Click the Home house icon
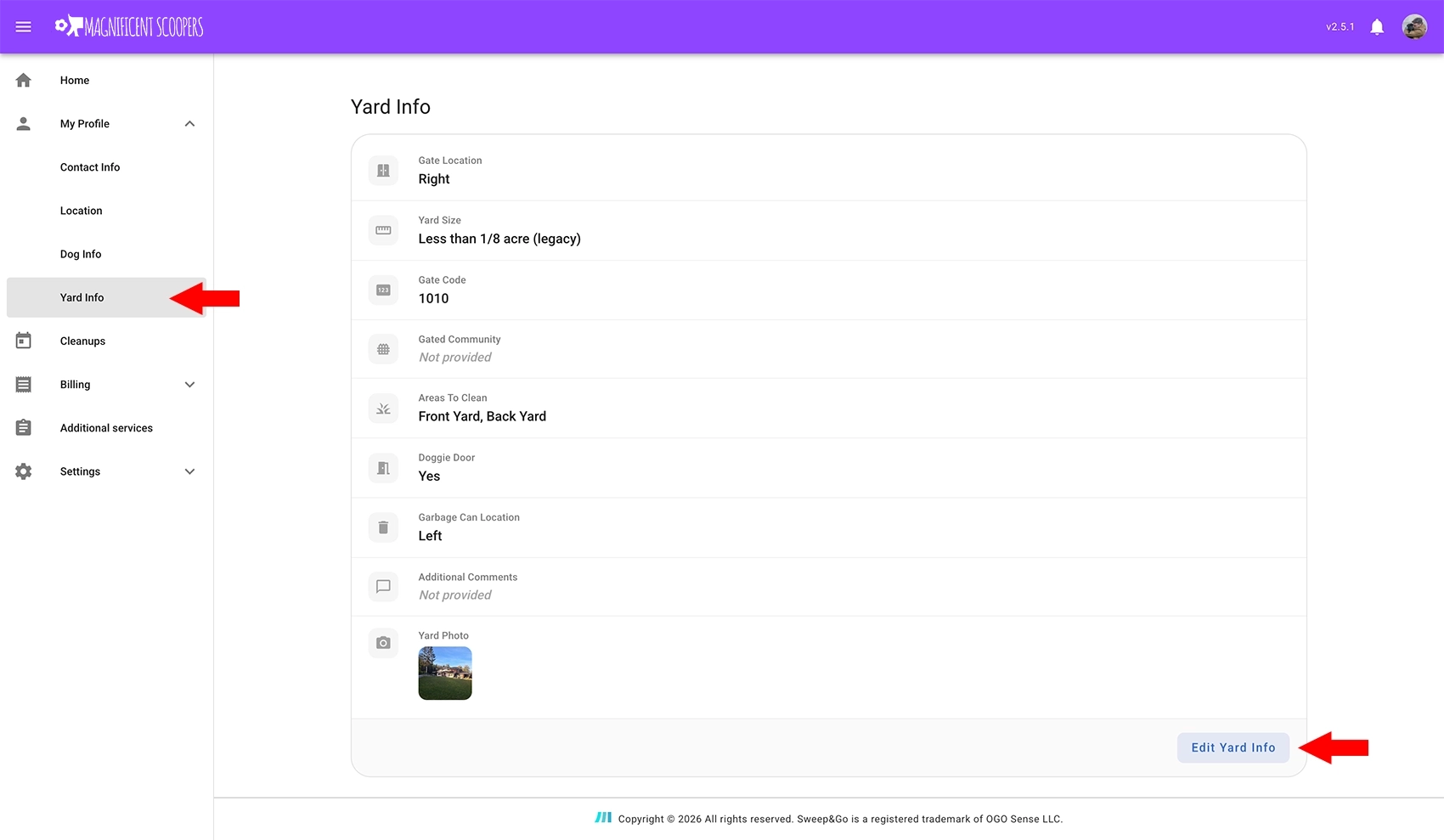Image resolution: width=1444 pixels, height=840 pixels. 24,81
